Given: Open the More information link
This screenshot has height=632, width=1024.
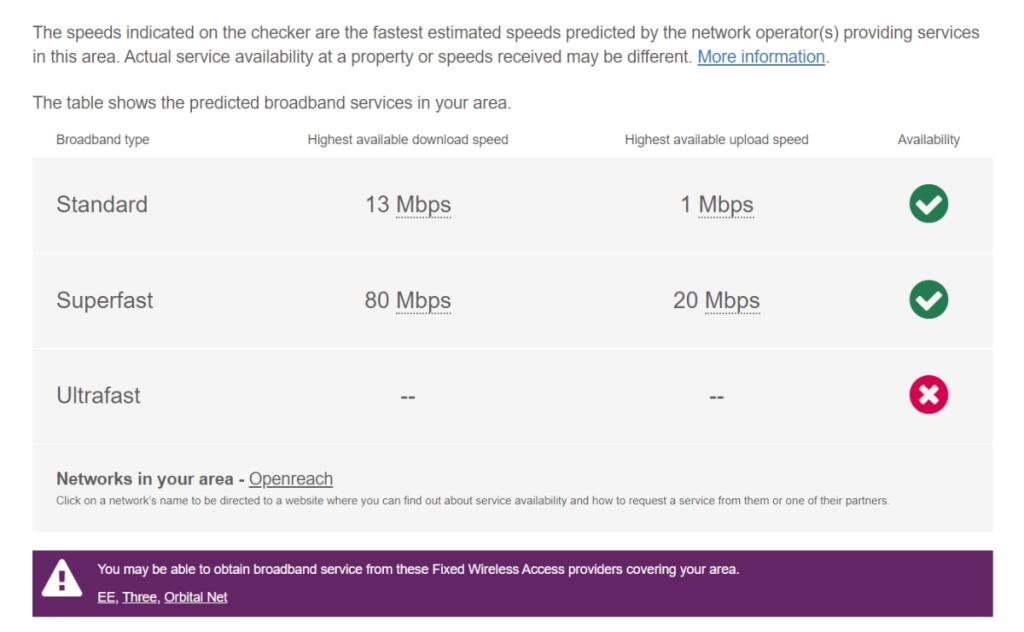Looking at the screenshot, I should (761, 57).
